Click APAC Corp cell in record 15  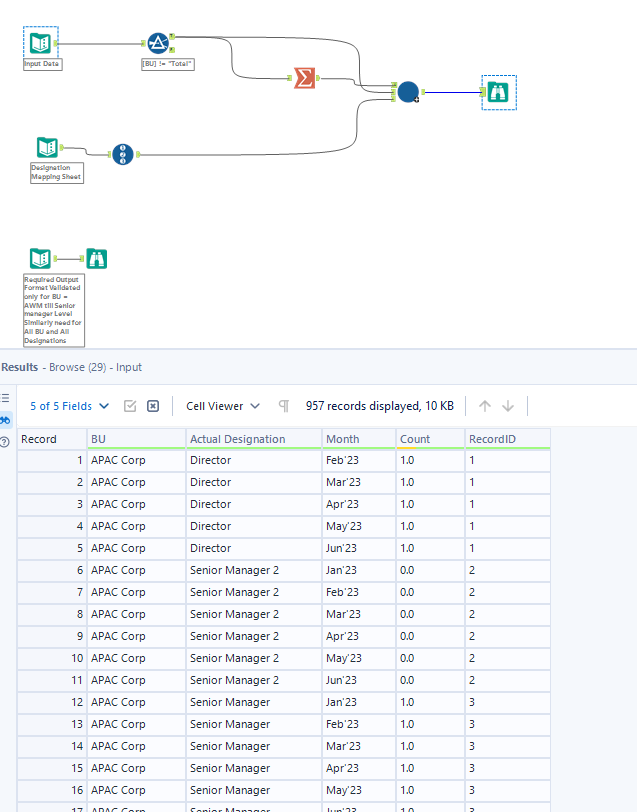136,768
